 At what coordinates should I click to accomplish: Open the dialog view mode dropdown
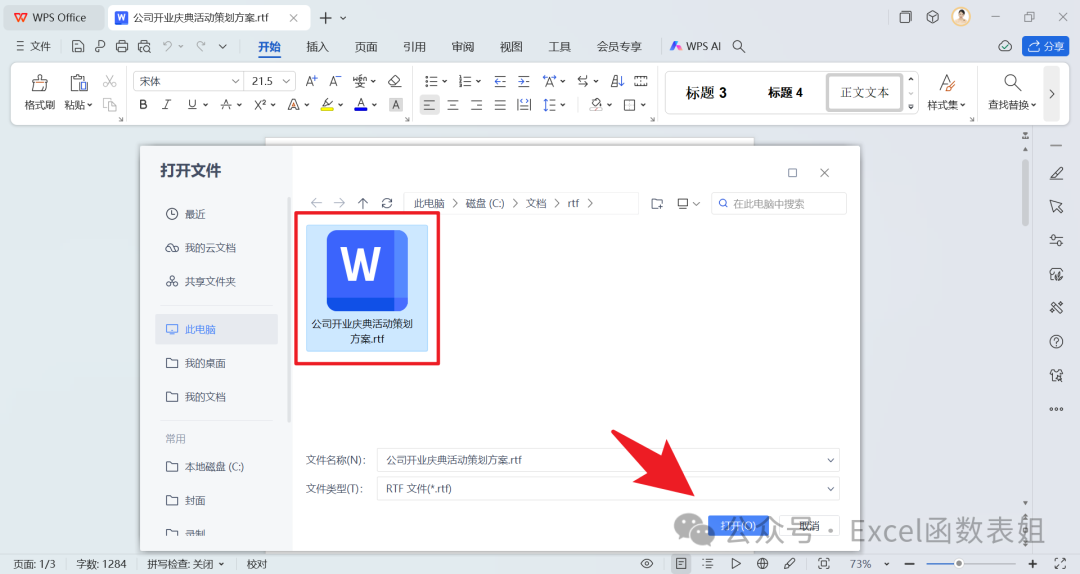tap(688, 204)
